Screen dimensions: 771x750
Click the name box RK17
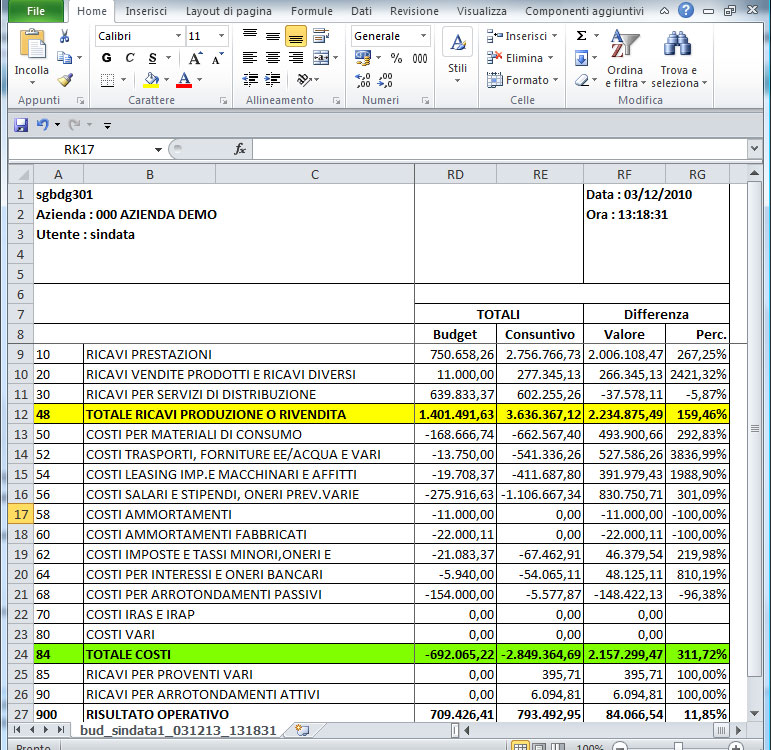[80, 150]
